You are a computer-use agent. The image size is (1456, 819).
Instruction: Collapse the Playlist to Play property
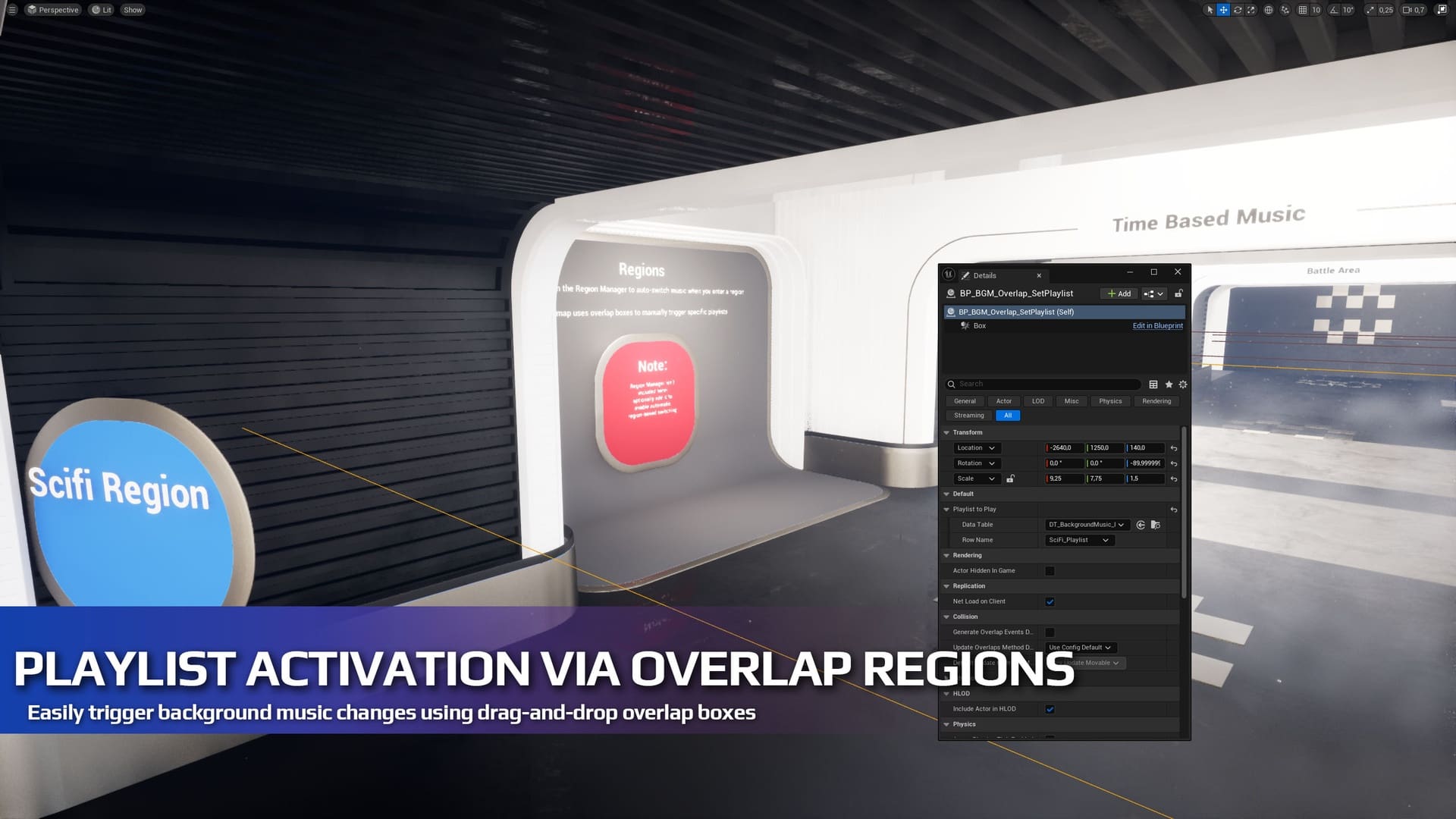click(946, 510)
